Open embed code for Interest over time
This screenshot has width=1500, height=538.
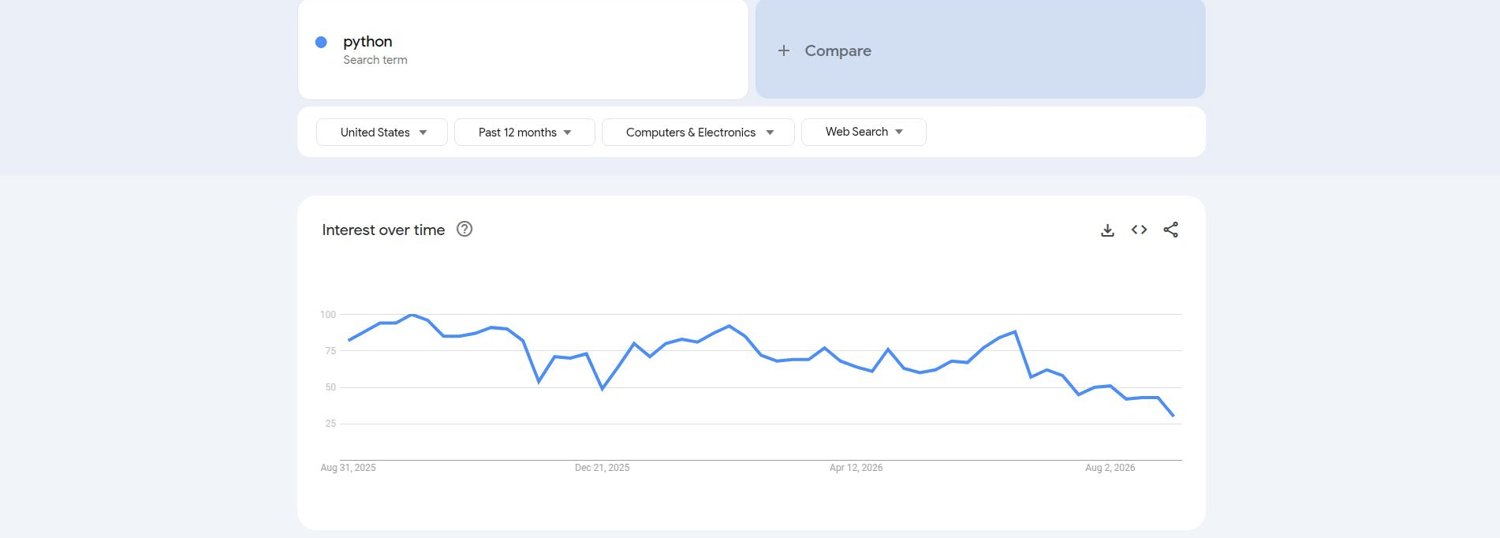1139,230
